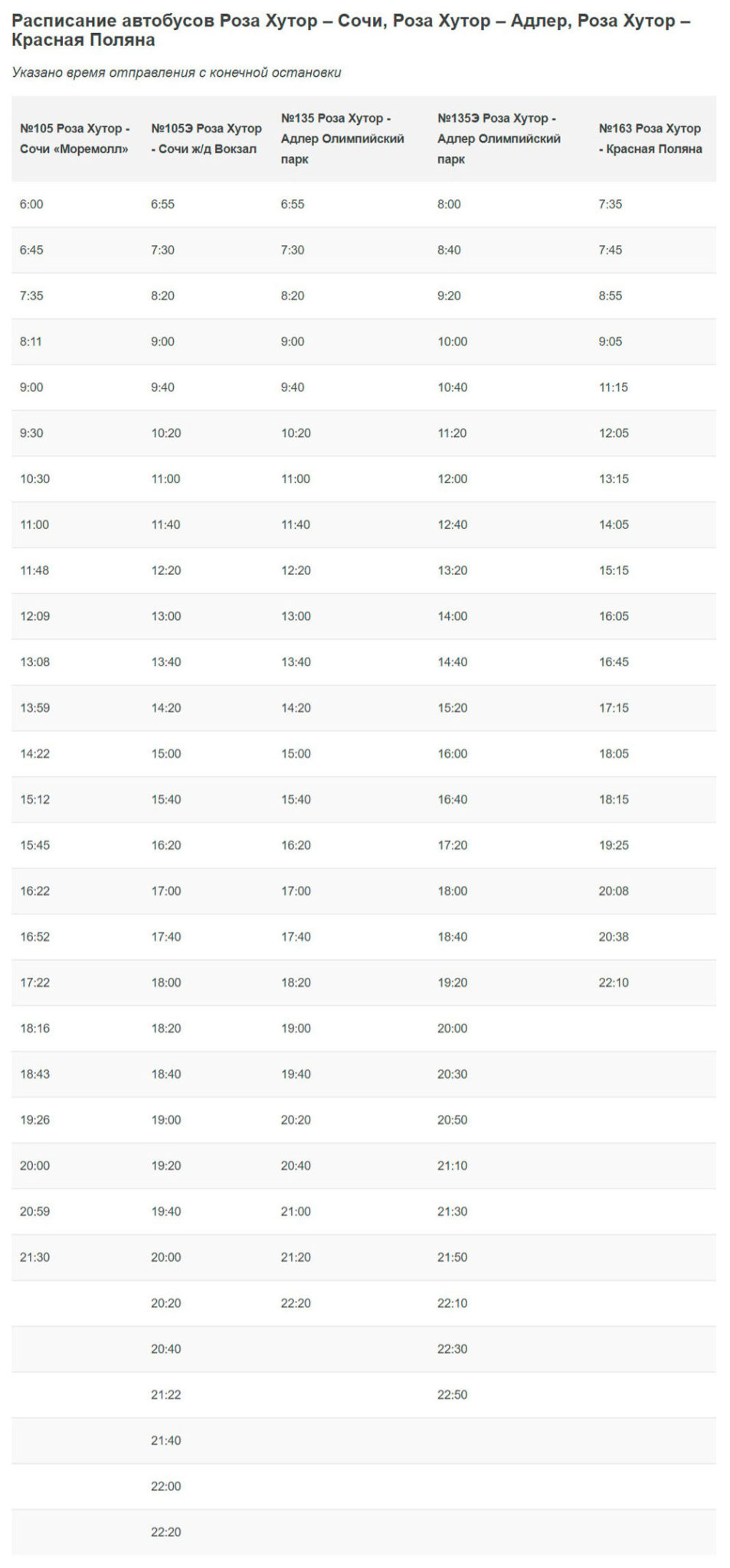Select the 7:35 time in route 163

611,204
